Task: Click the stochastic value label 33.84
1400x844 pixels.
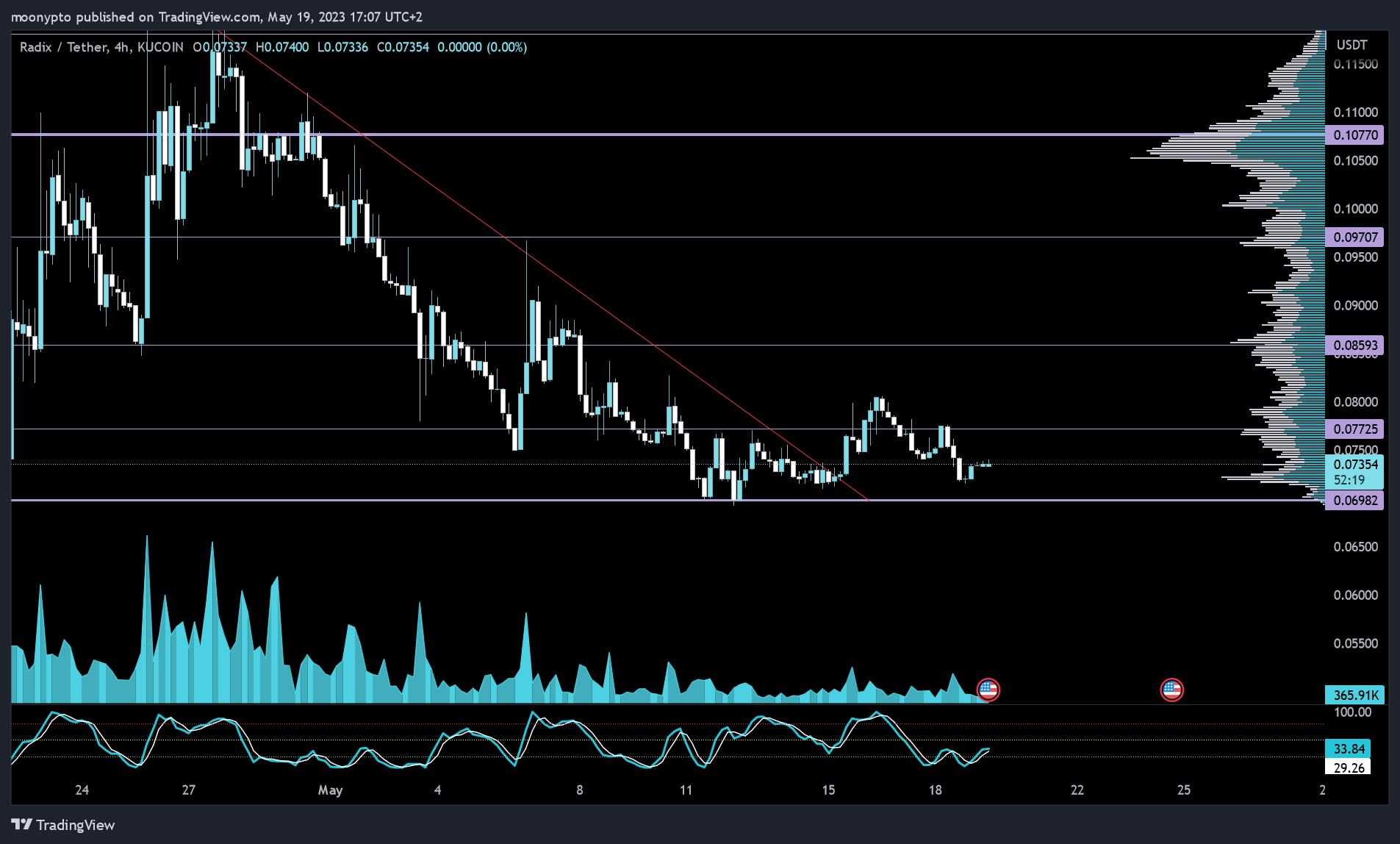Action: pyautogui.click(x=1349, y=748)
